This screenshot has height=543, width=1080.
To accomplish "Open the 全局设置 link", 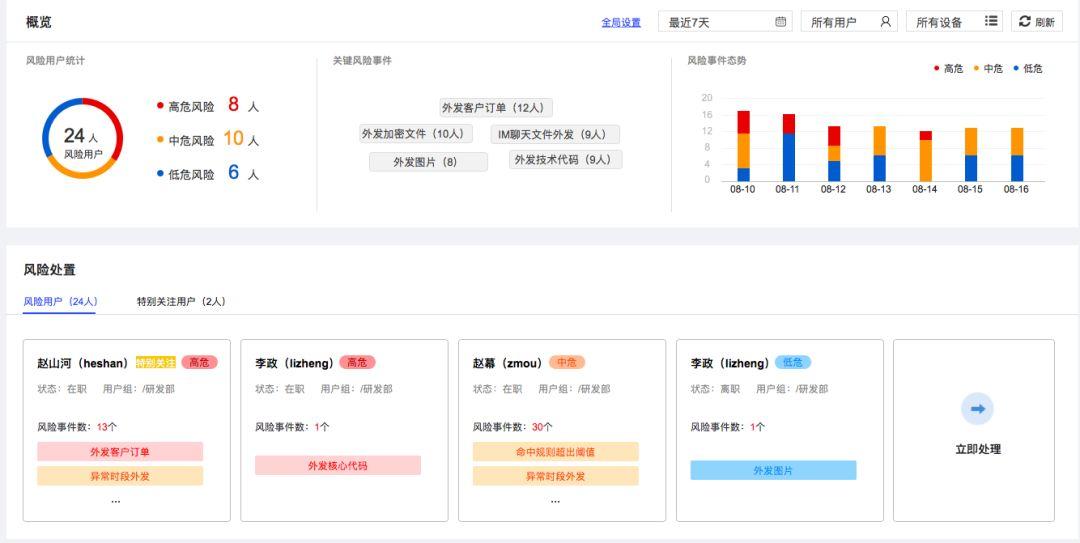I will coord(621,23).
